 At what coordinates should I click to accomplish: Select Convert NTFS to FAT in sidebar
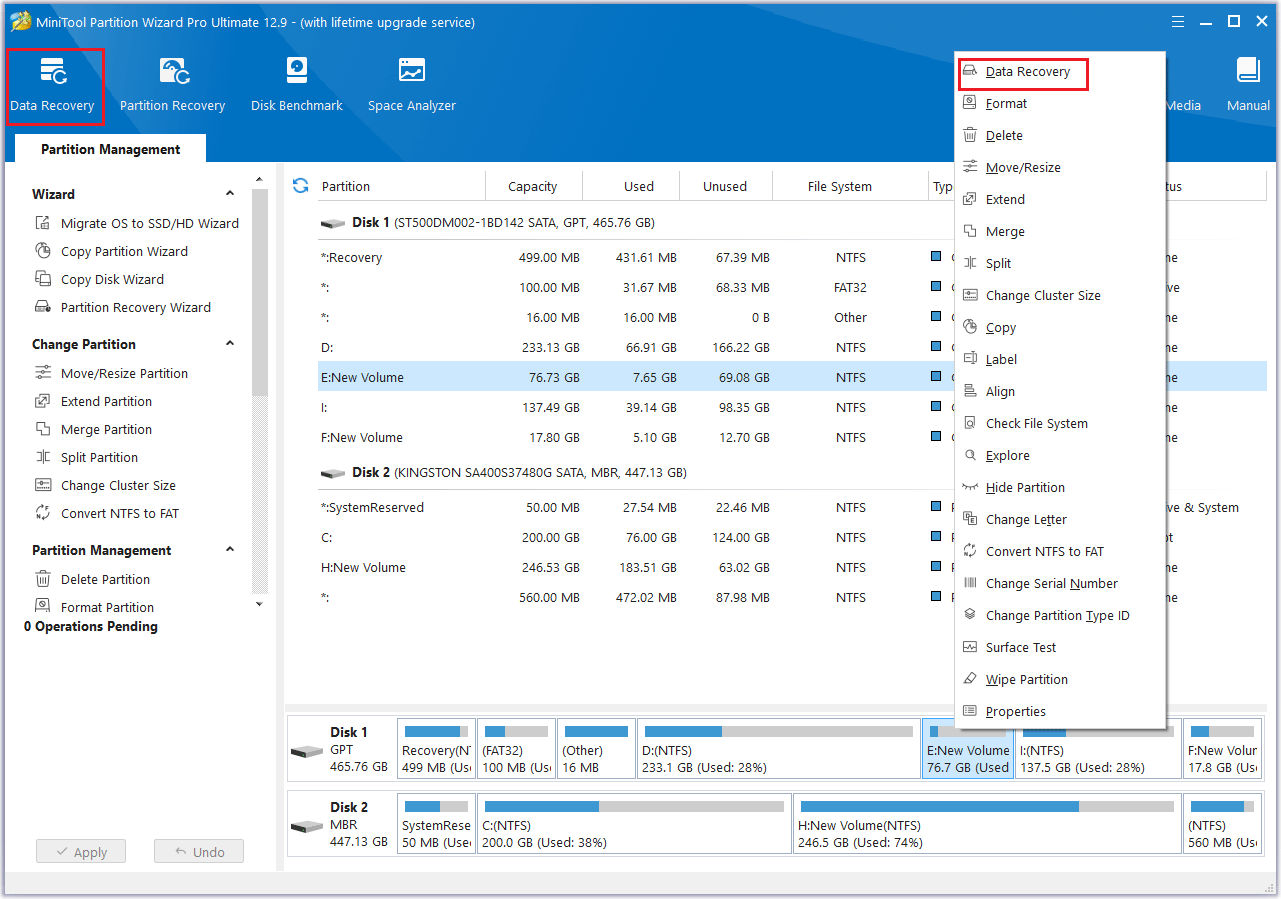point(107,514)
